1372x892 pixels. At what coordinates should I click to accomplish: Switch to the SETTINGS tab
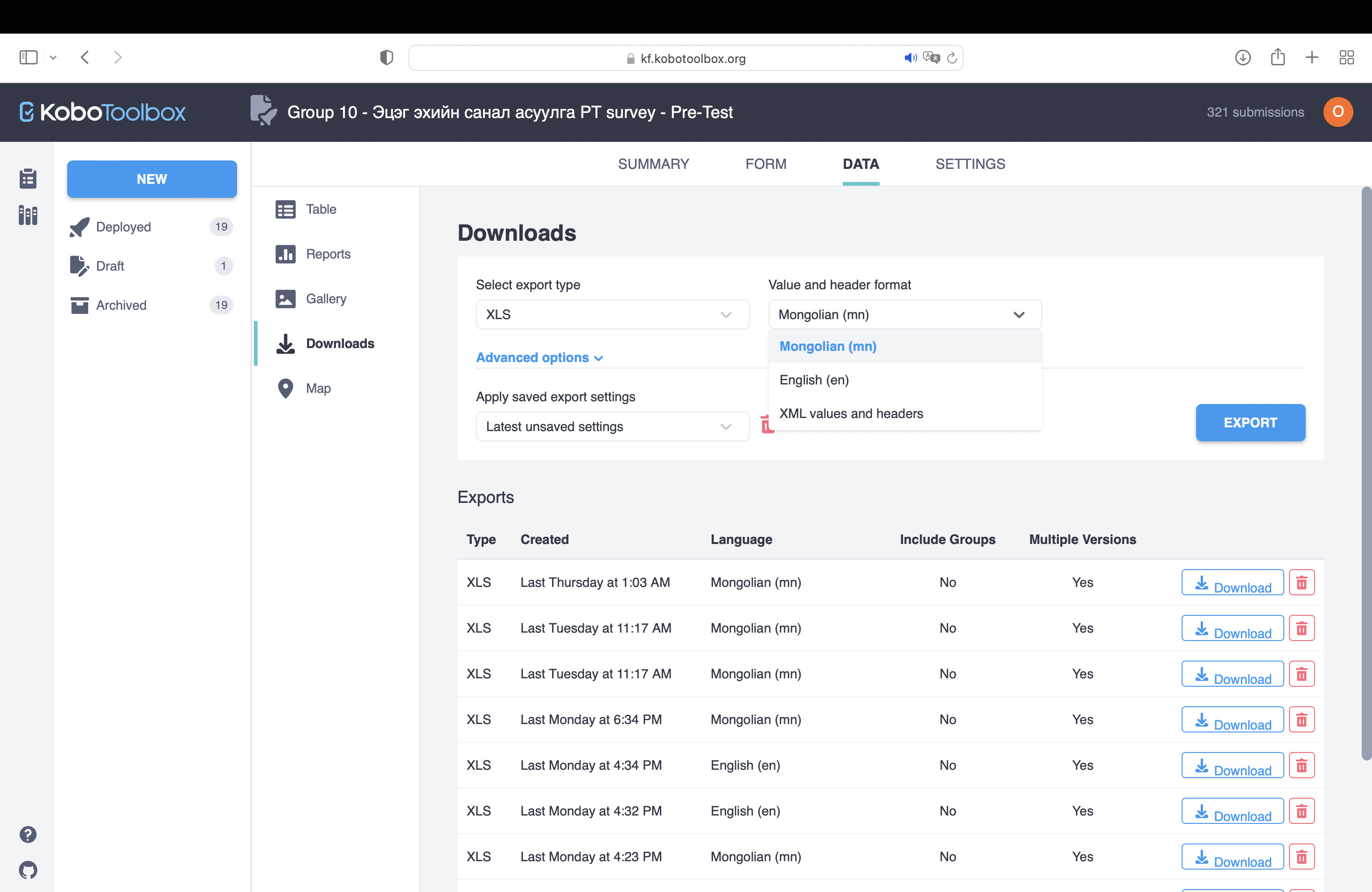(970, 164)
